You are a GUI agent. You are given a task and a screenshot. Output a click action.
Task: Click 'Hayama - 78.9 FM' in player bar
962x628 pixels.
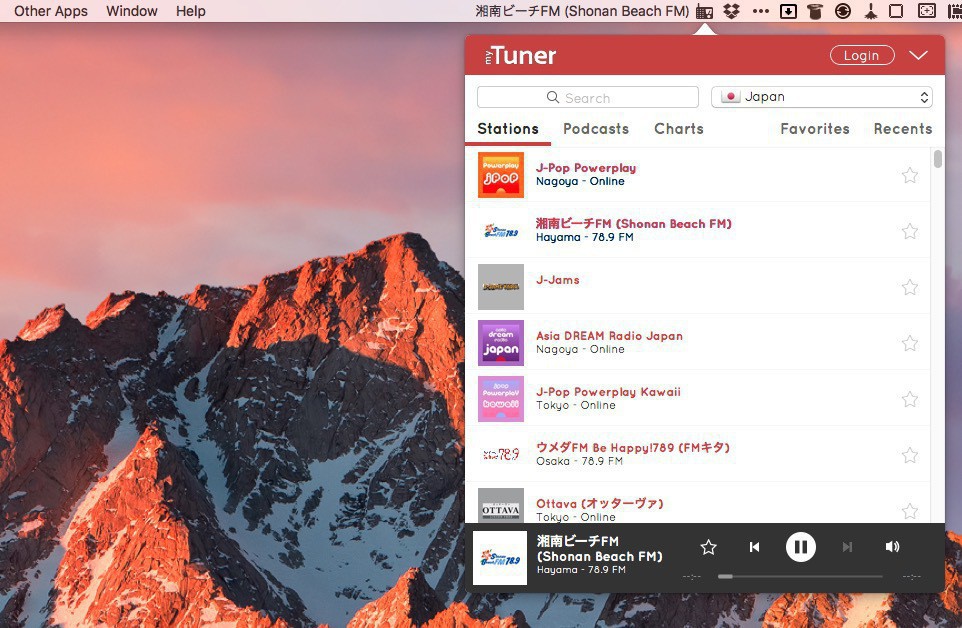581,570
